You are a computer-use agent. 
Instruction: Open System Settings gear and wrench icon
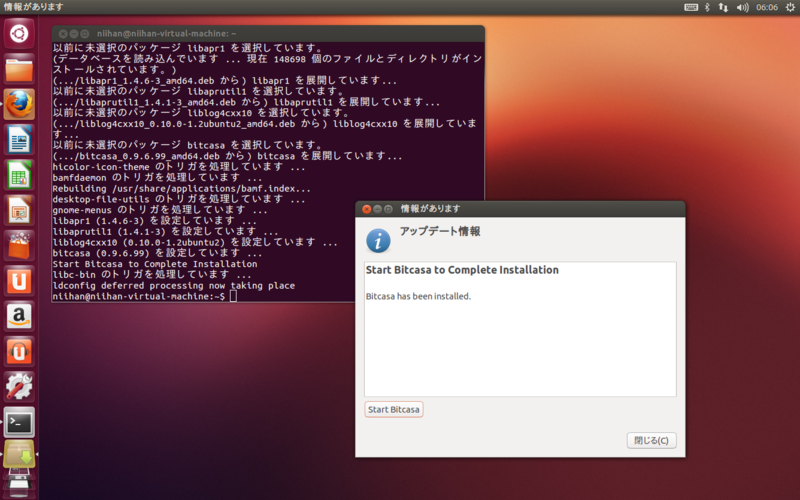tap(19, 386)
